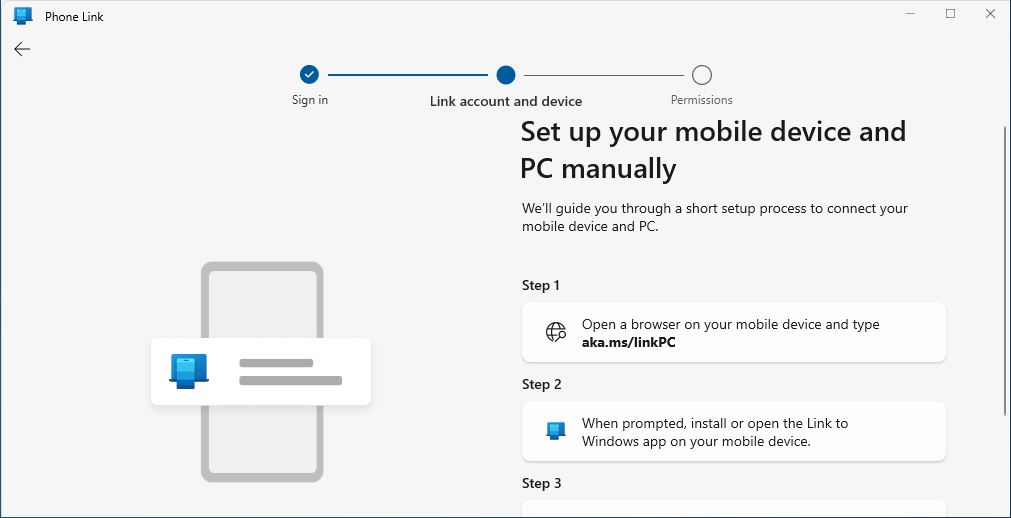Click the completed Sign in step checkmark

tap(309, 75)
